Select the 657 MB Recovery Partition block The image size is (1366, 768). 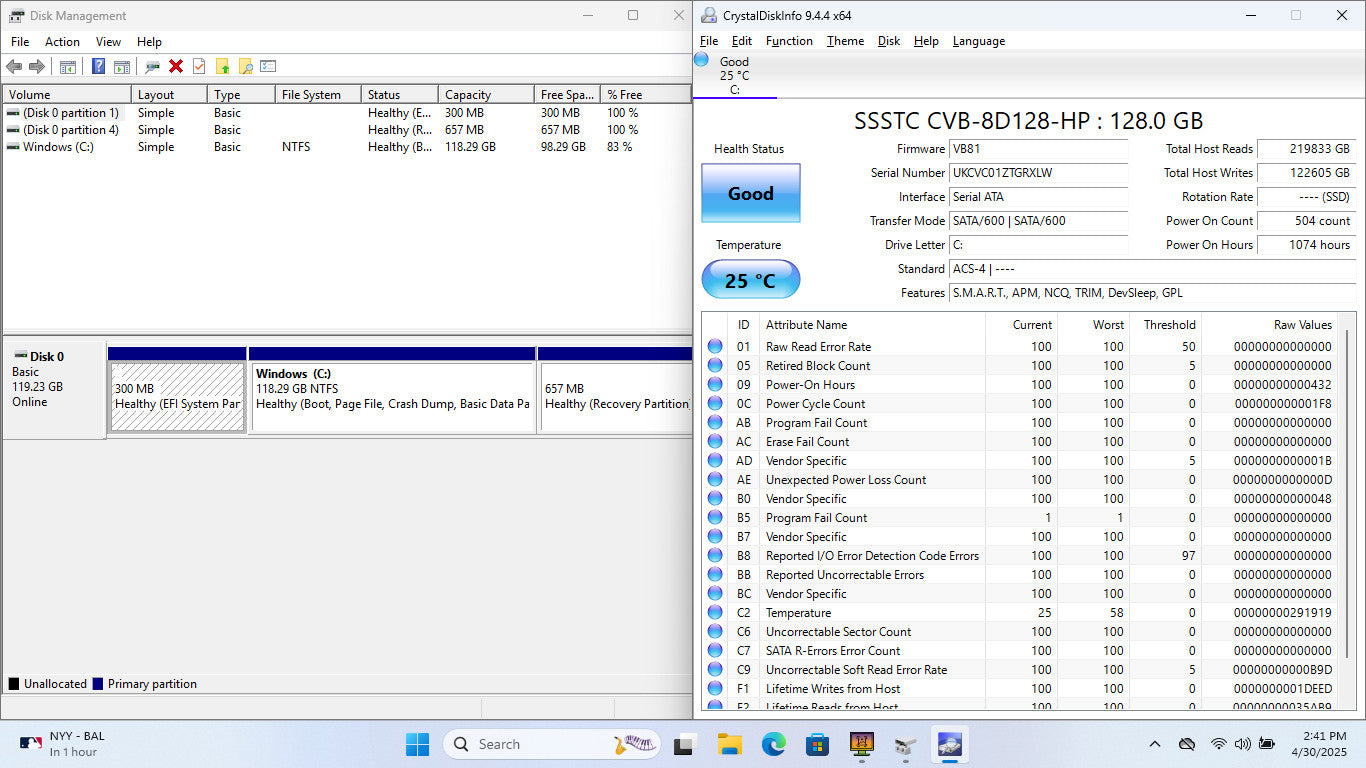coord(615,396)
